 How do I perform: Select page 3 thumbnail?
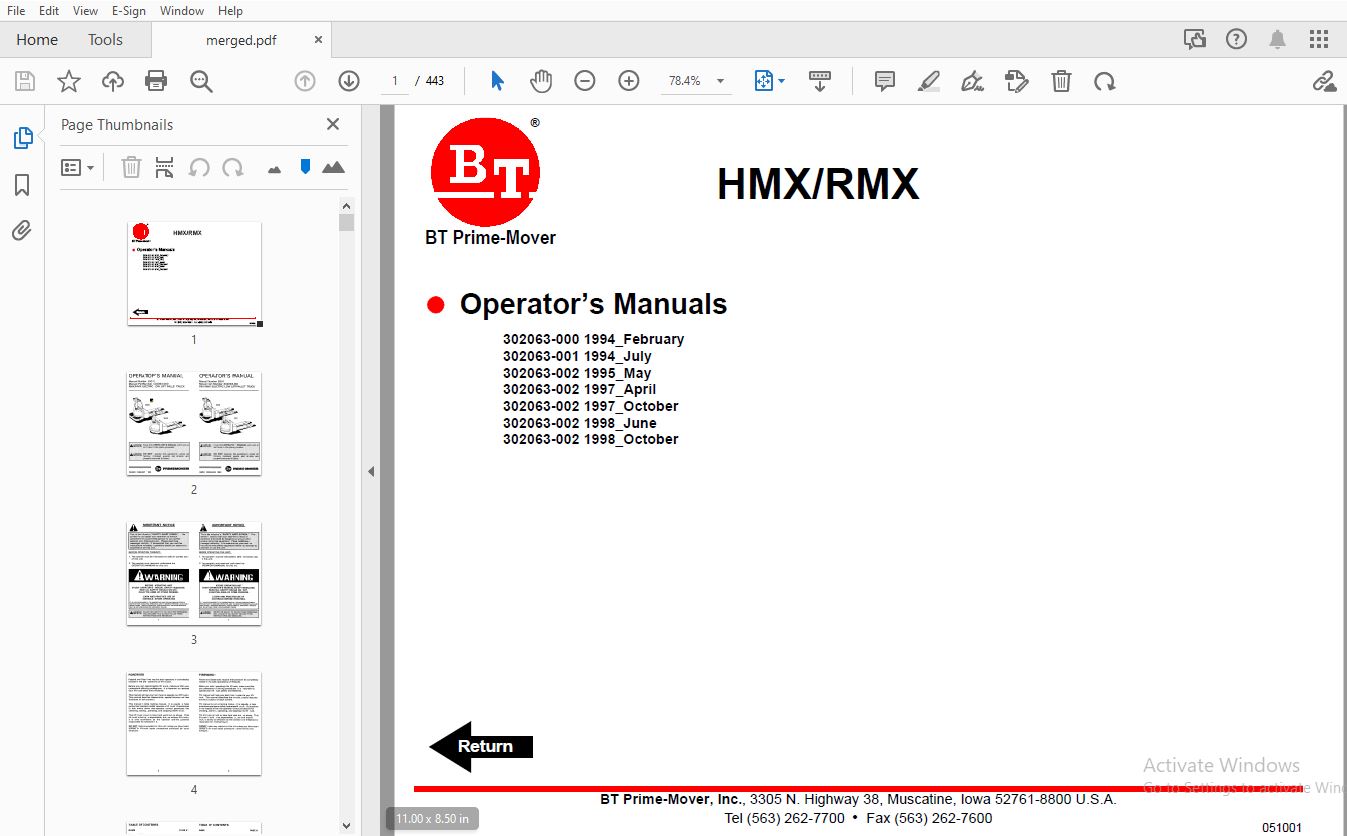click(194, 573)
